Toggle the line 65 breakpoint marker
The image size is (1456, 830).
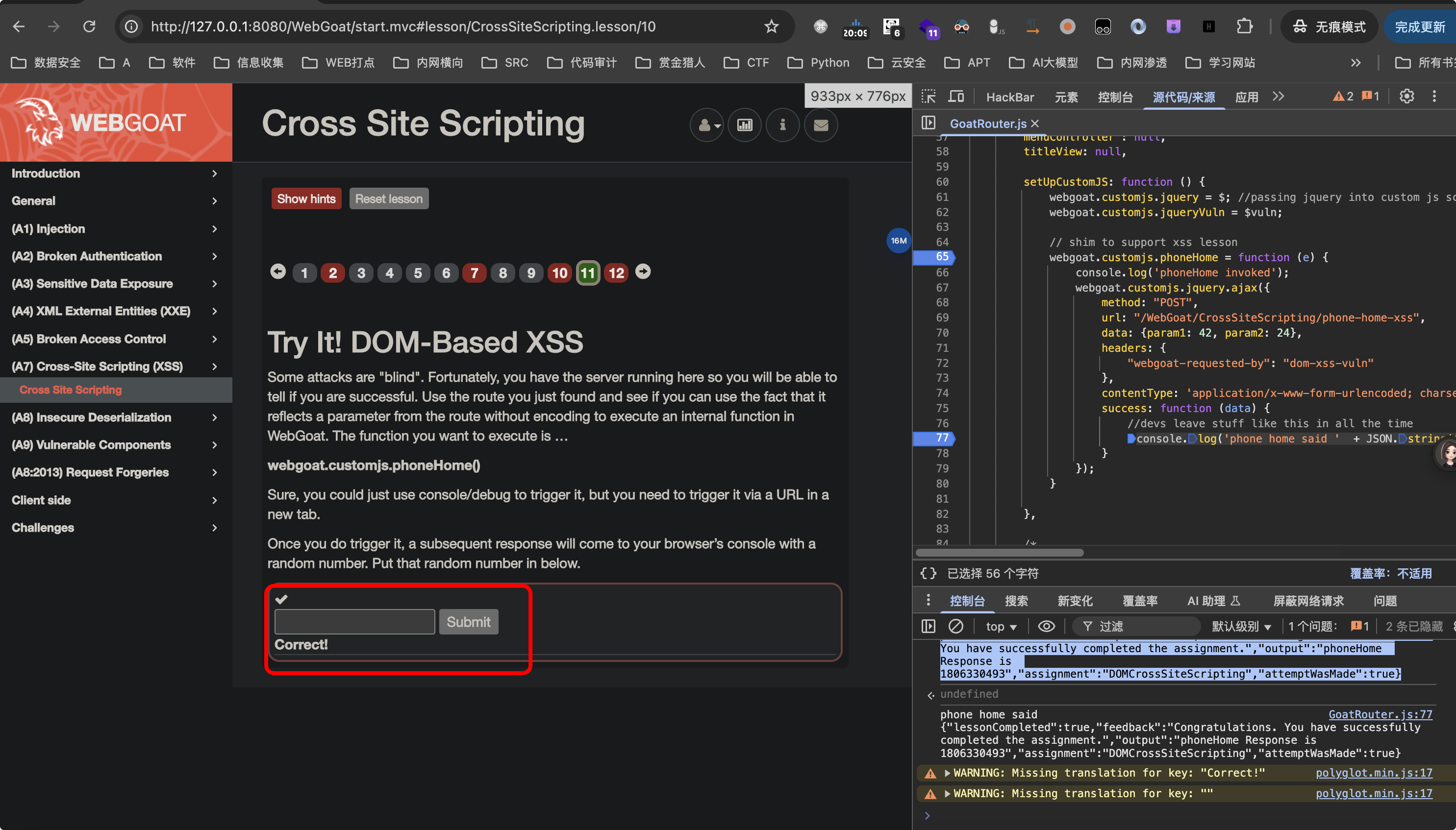pos(934,257)
